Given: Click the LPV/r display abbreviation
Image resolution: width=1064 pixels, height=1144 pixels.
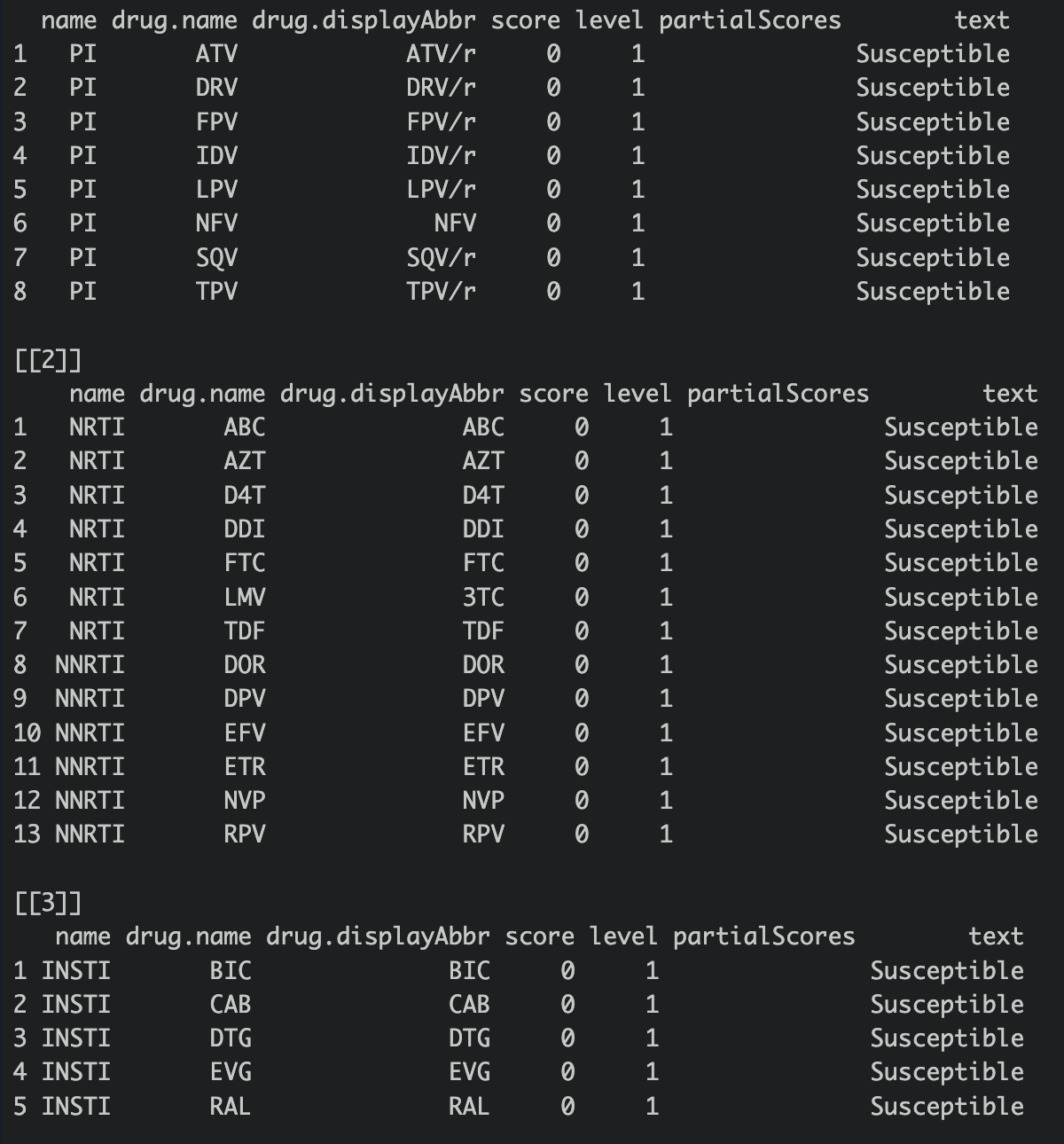Looking at the screenshot, I should click(x=441, y=190).
